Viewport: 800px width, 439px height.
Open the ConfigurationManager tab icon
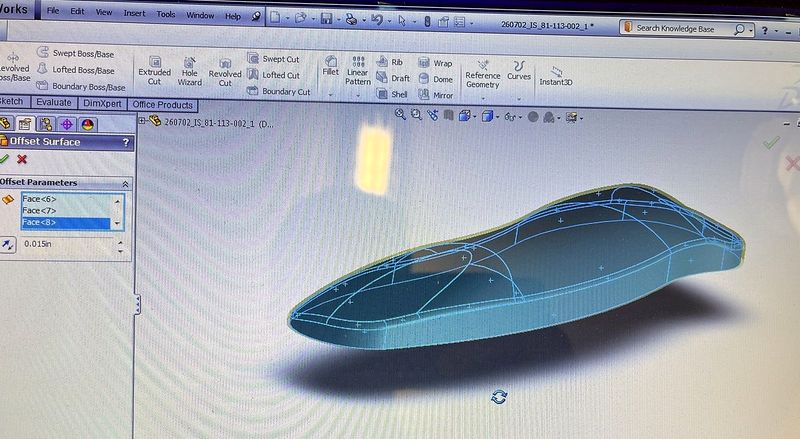click(46, 124)
